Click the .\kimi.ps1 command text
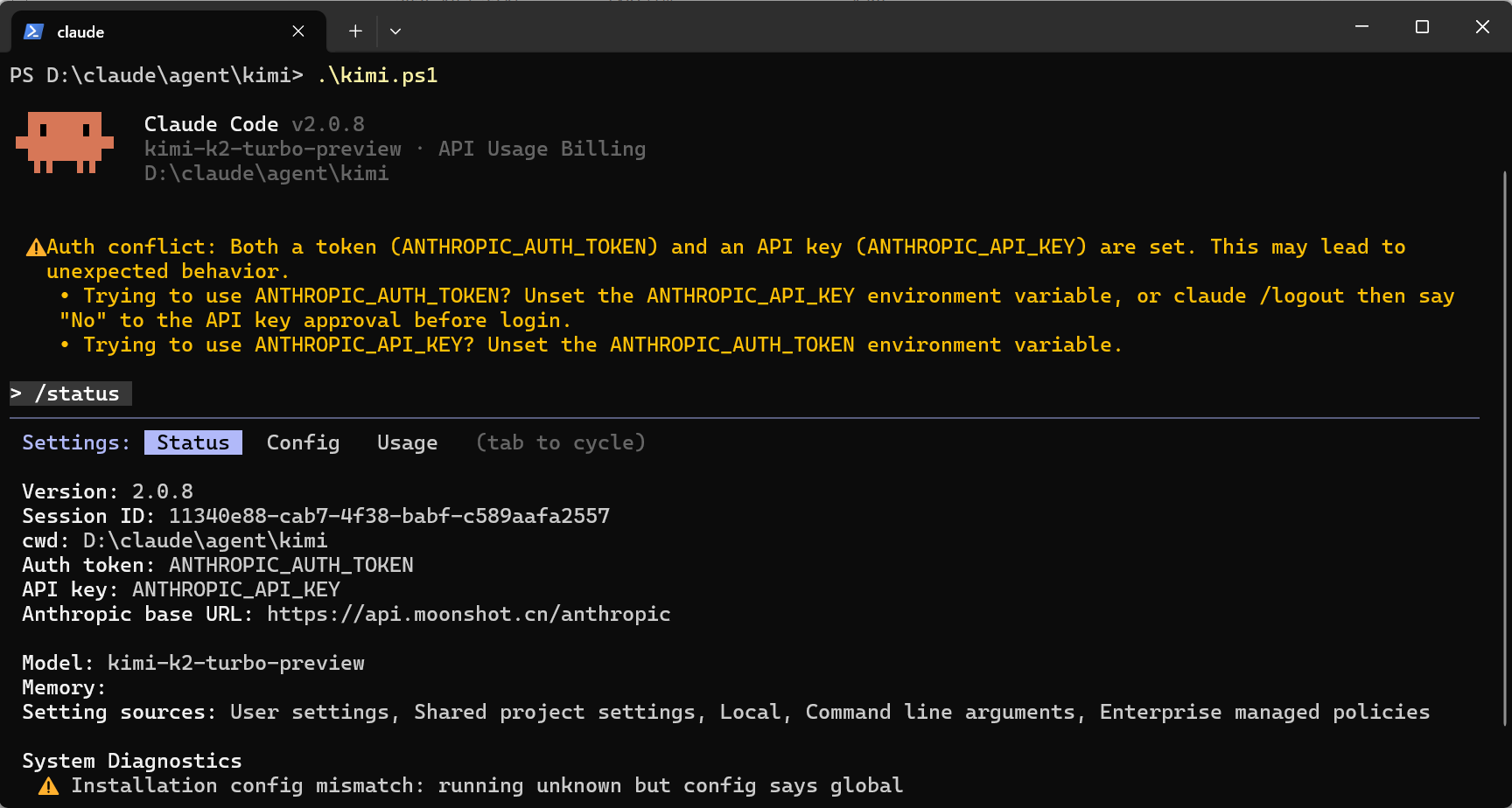This screenshot has height=808, width=1512. 377,75
